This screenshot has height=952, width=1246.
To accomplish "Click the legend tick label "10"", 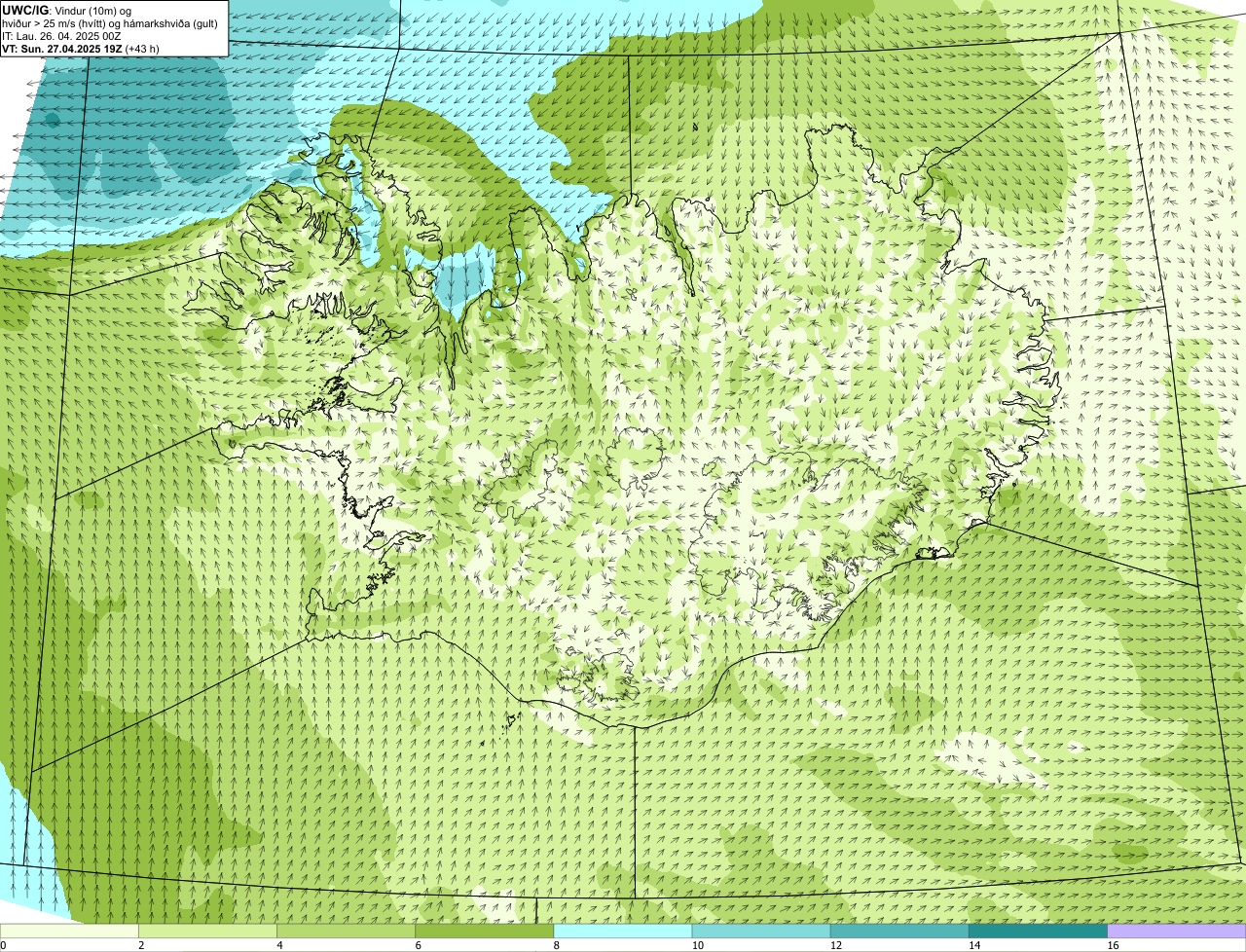I will coord(697,945).
